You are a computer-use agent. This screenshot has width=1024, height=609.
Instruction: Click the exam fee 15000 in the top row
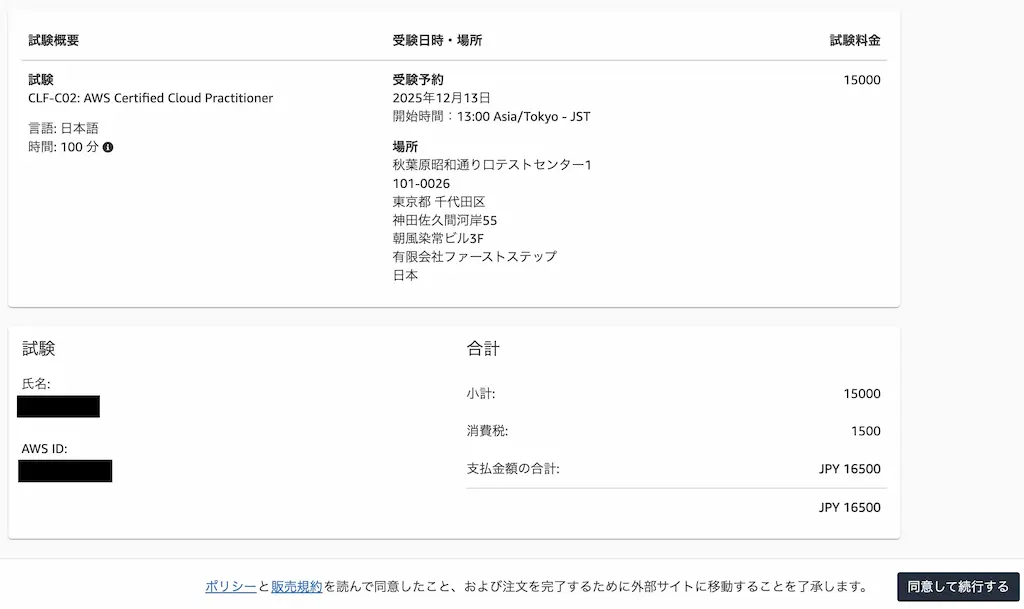pos(862,80)
